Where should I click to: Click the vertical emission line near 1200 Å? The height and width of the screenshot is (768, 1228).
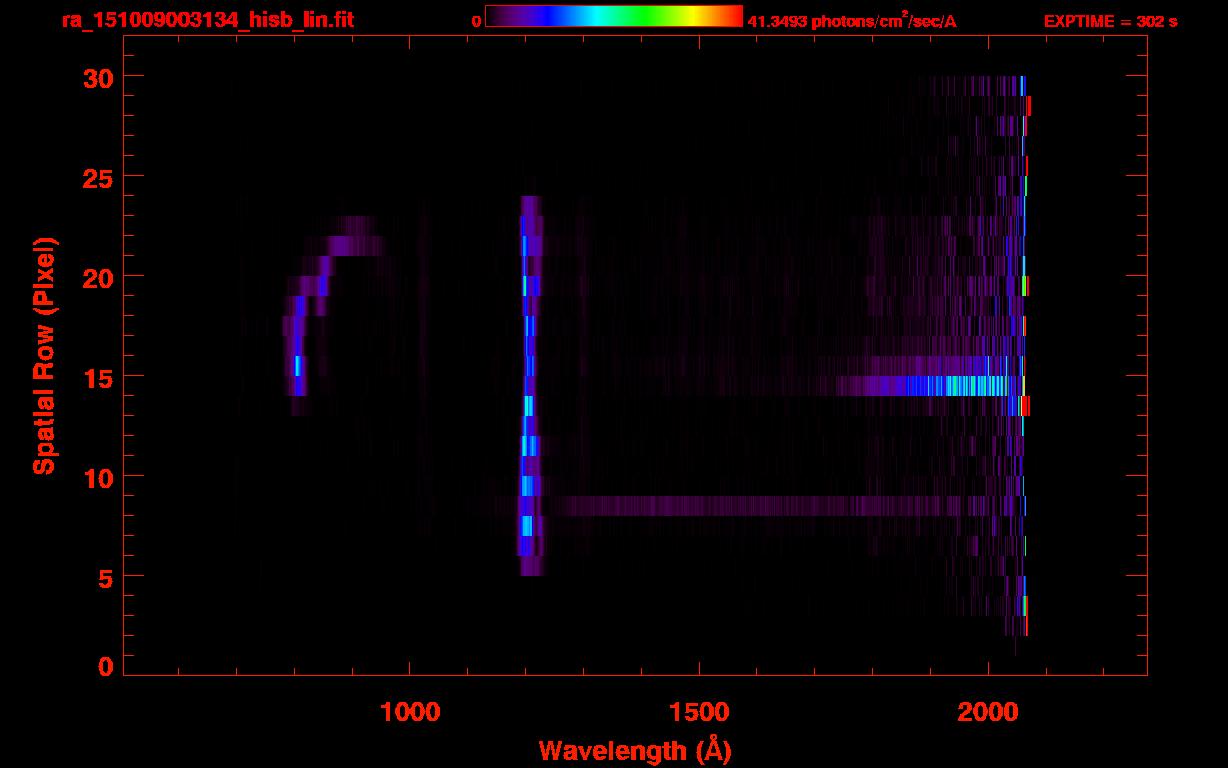(530, 385)
